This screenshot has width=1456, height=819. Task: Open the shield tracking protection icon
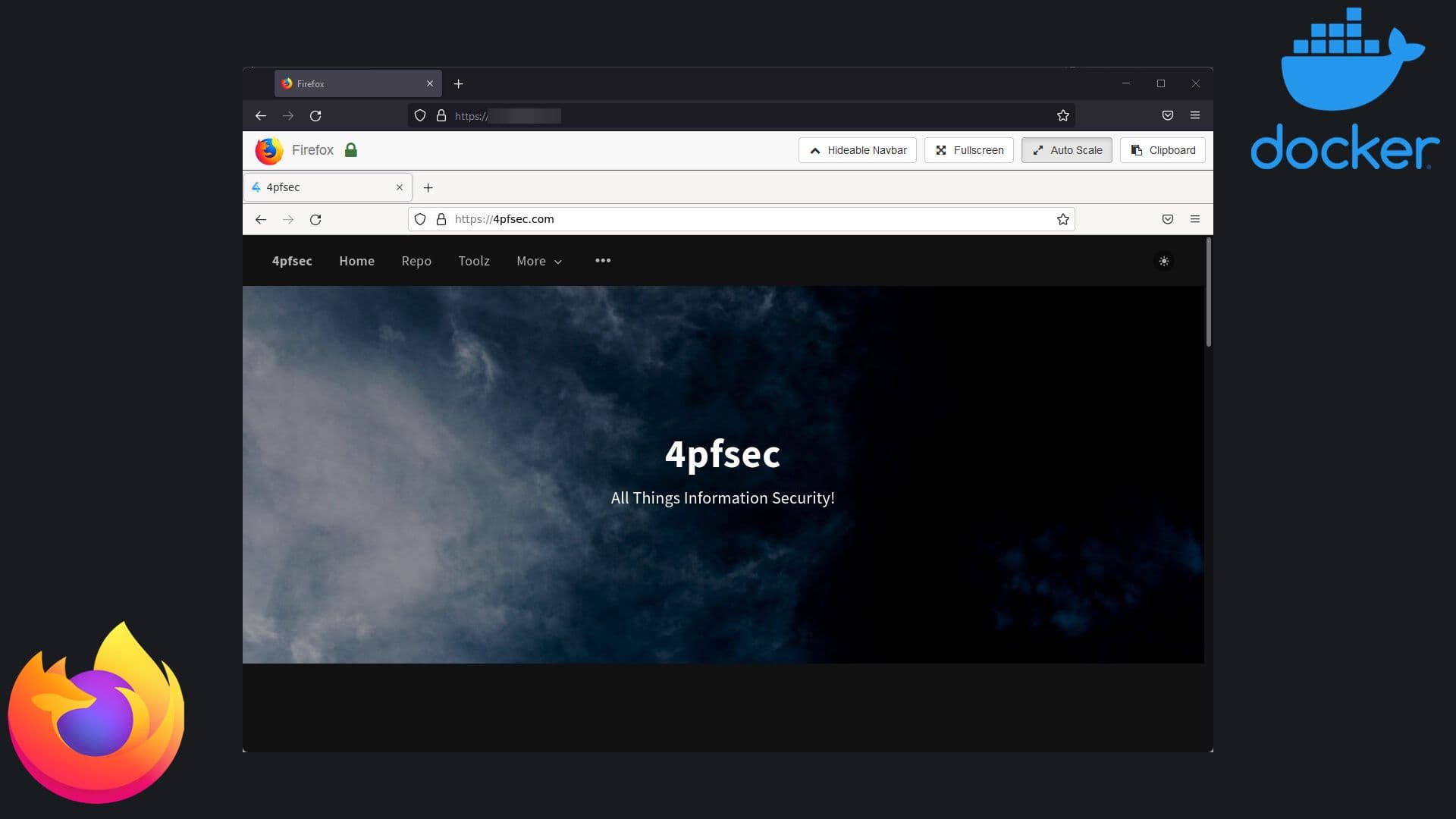click(x=421, y=219)
